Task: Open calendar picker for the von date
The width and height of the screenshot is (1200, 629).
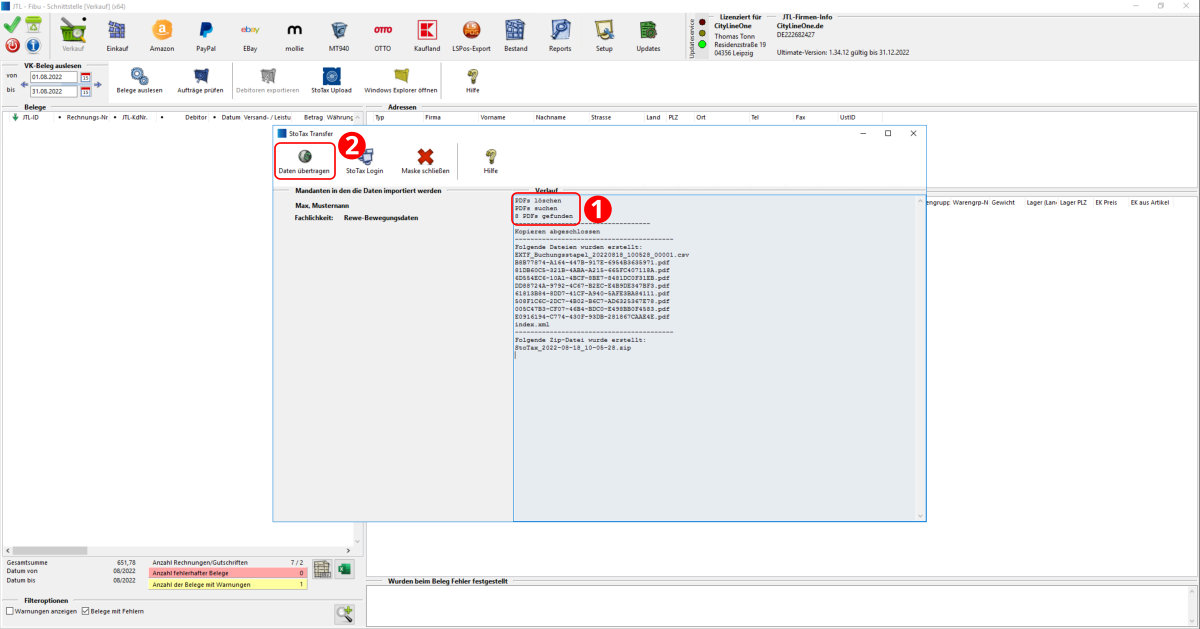Action: [x=85, y=77]
